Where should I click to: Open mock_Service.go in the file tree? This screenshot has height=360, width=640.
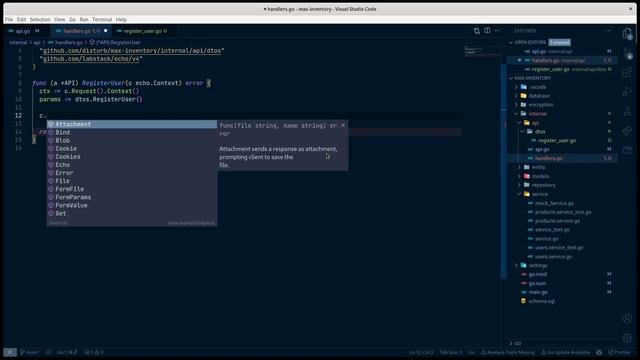coord(554,203)
